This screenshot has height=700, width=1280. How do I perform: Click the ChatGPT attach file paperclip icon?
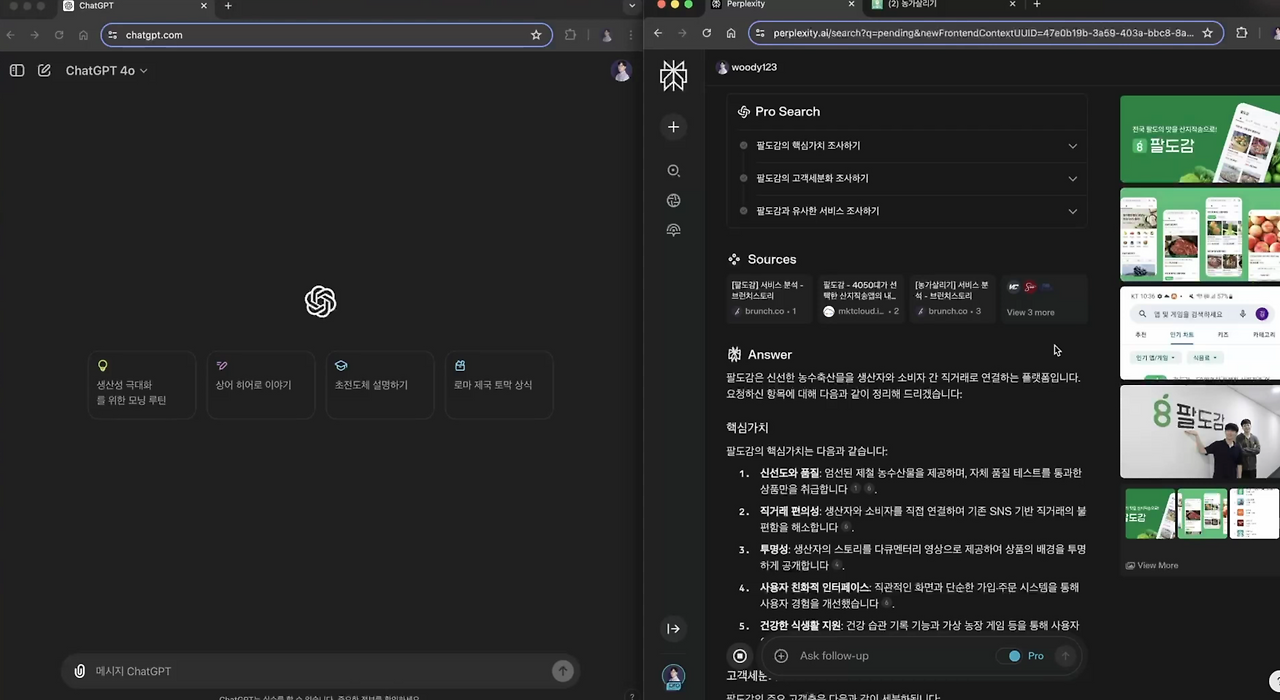(79, 671)
